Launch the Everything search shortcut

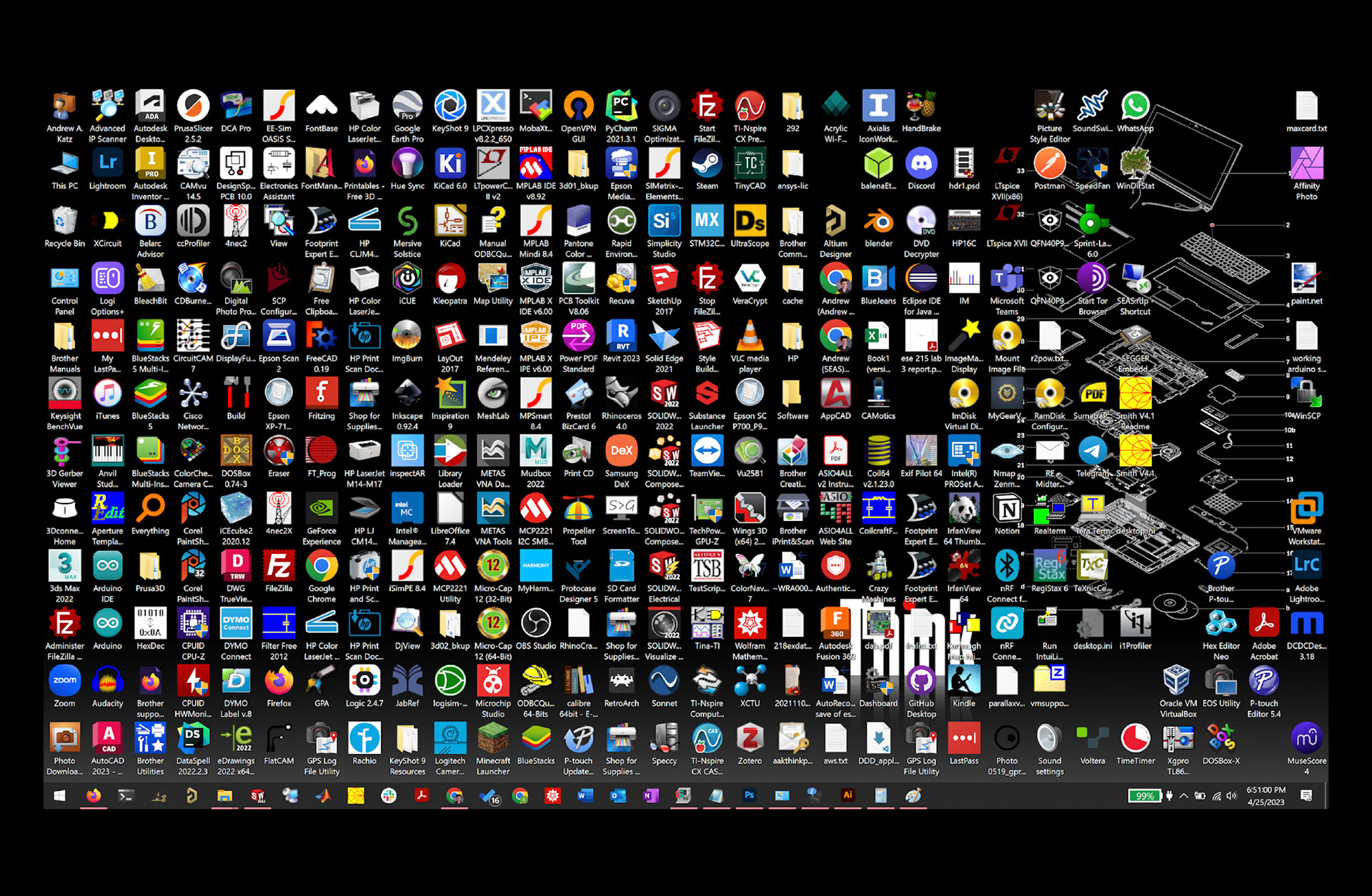(150, 514)
